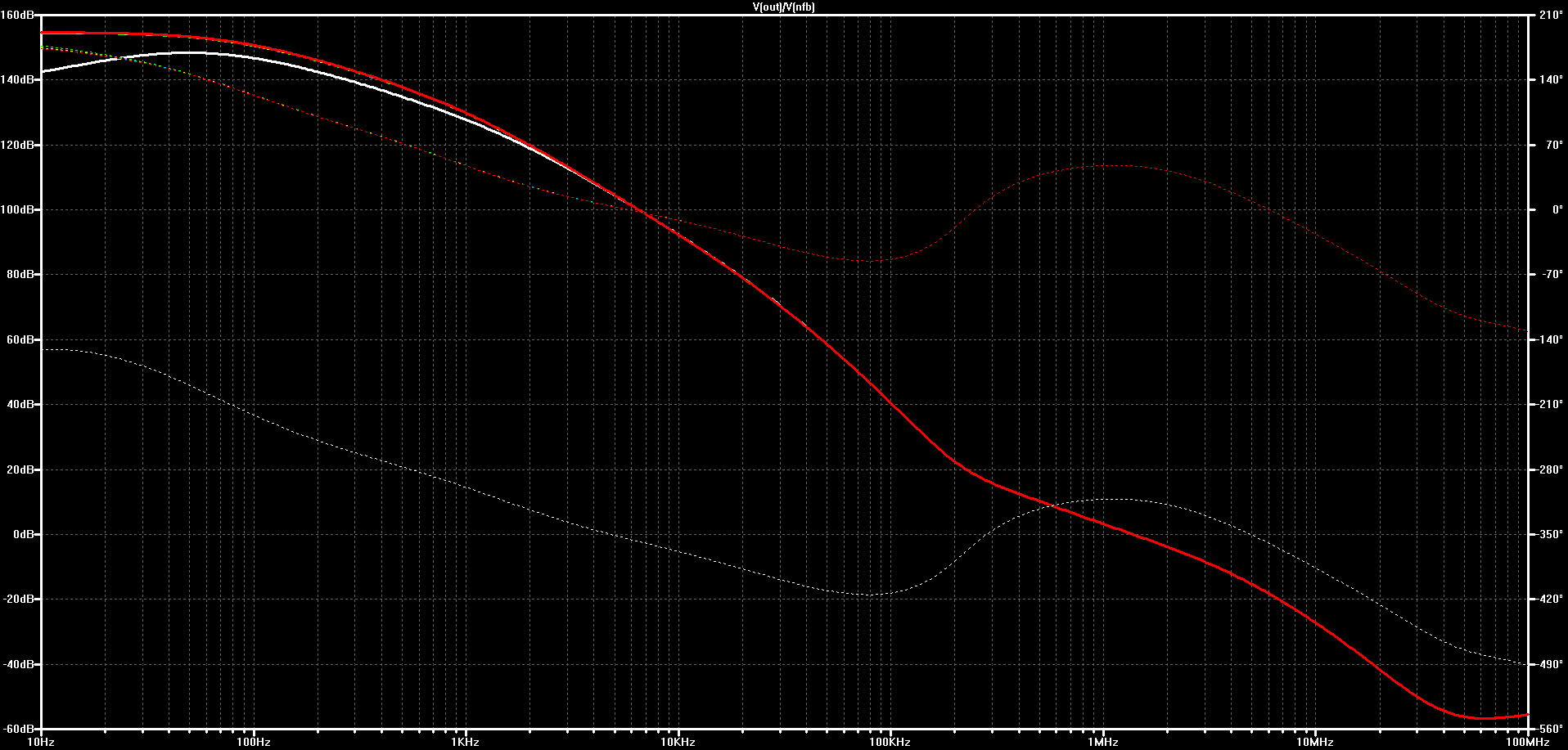1568x750 pixels.
Task: Click the 120dB left axis label
Action: (17, 145)
